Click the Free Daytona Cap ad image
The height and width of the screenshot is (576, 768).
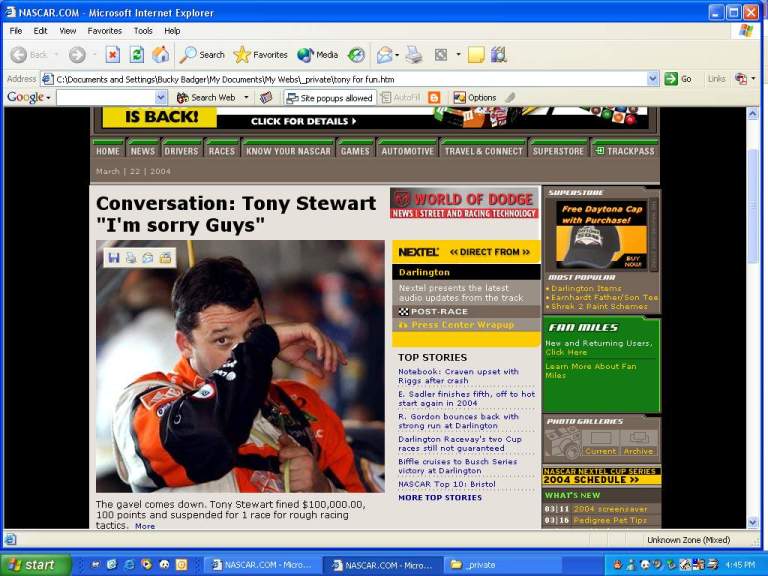[x=601, y=235]
